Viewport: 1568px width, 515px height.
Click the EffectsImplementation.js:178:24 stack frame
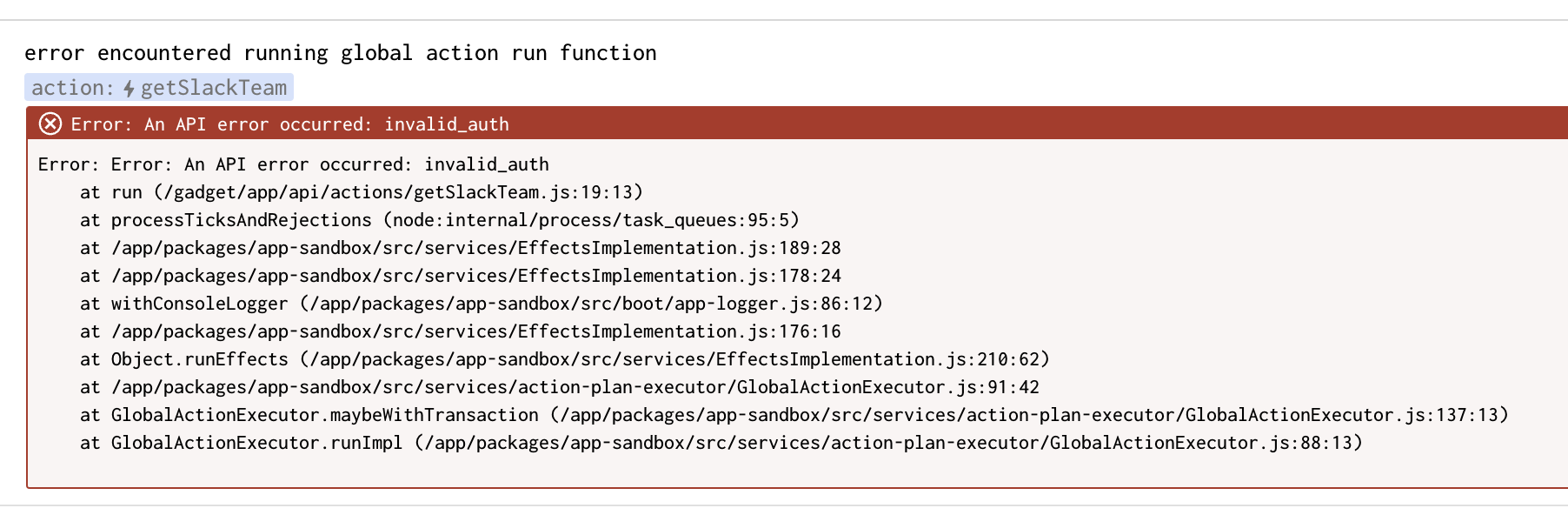(x=475, y=276)
